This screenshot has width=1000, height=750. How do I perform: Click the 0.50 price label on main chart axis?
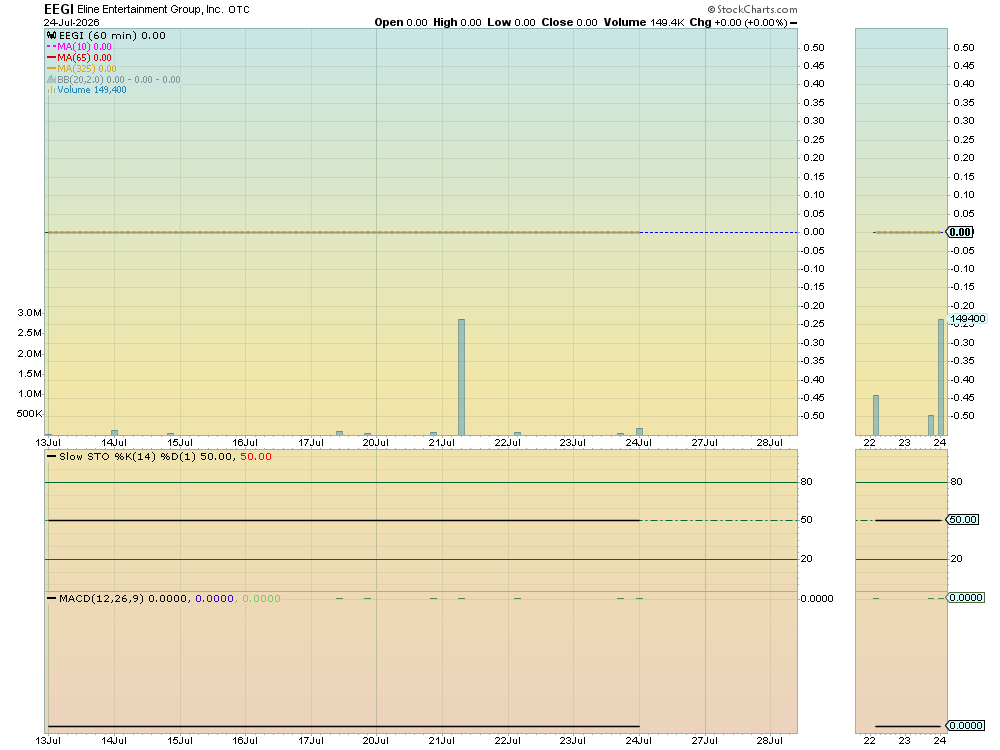pos(814,48)
